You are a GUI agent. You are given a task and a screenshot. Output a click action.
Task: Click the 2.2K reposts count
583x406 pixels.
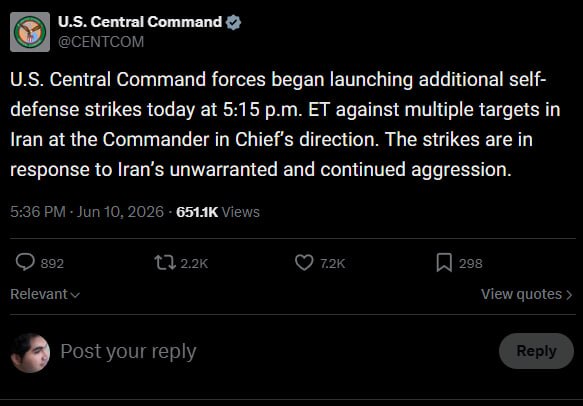click(x=194, y=264)
